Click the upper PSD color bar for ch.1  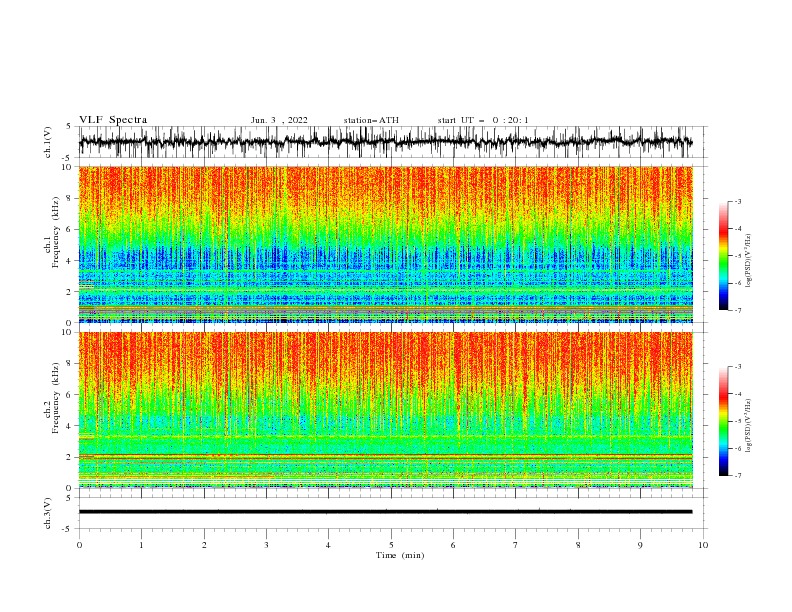click(x=724, y=256)
